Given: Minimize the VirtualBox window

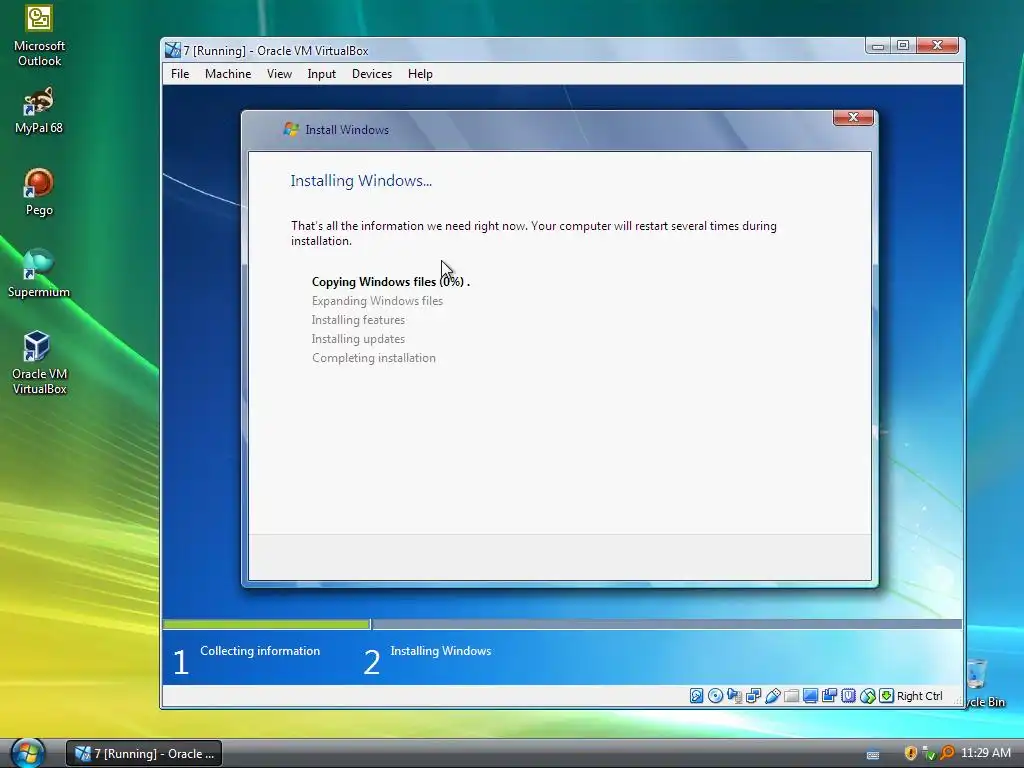Looking at the screenshot, I should point(878,46).
